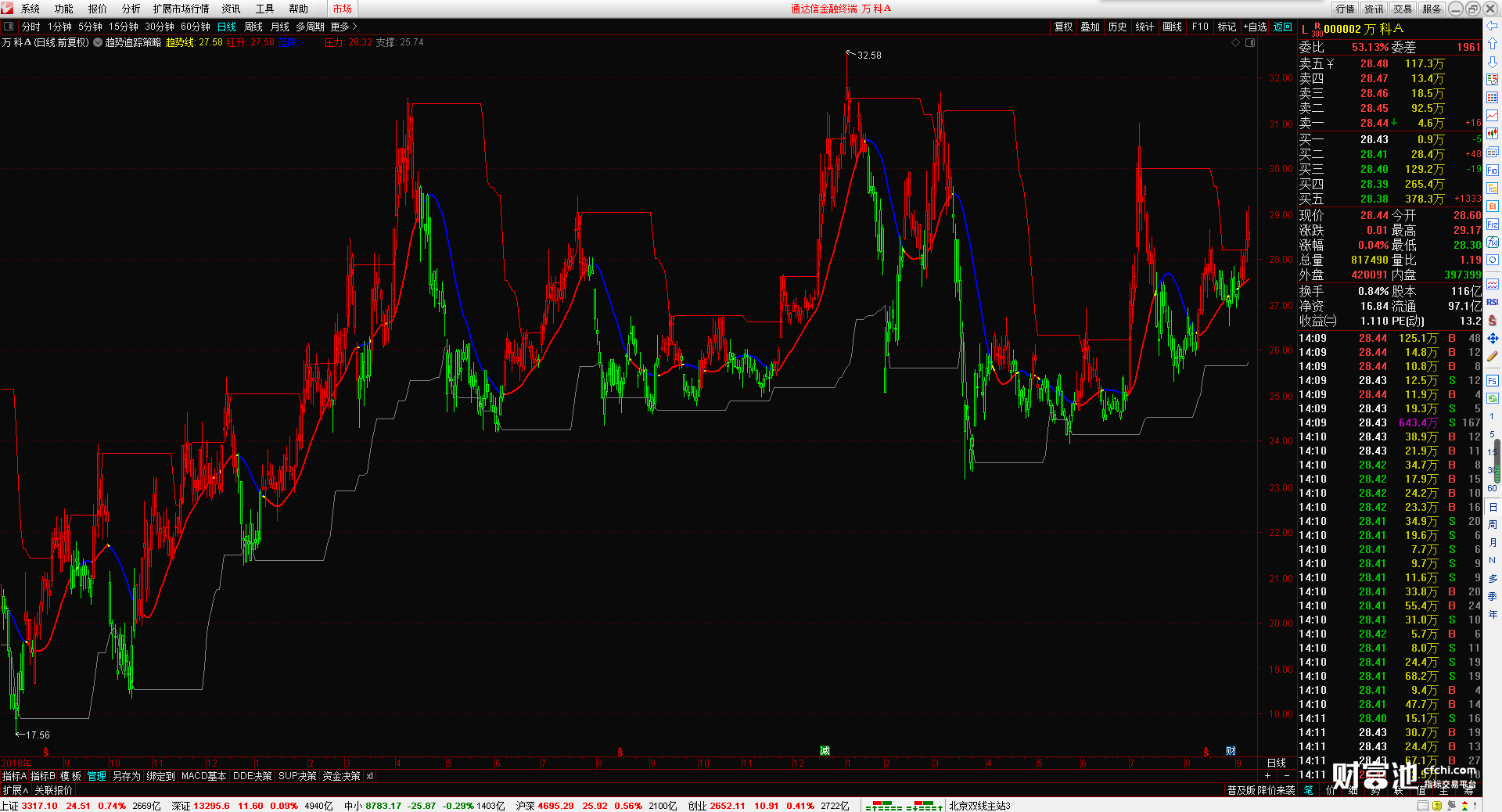
Task: Expand the 卖五 order book arrow
Action: [1330, 63]
